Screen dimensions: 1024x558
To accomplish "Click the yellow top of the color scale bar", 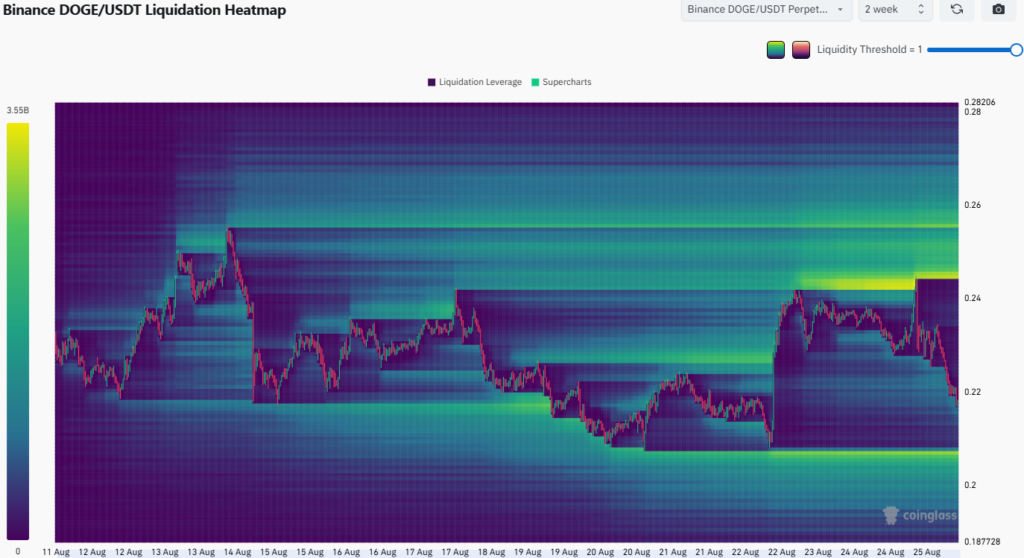I will tap(18, 128).
